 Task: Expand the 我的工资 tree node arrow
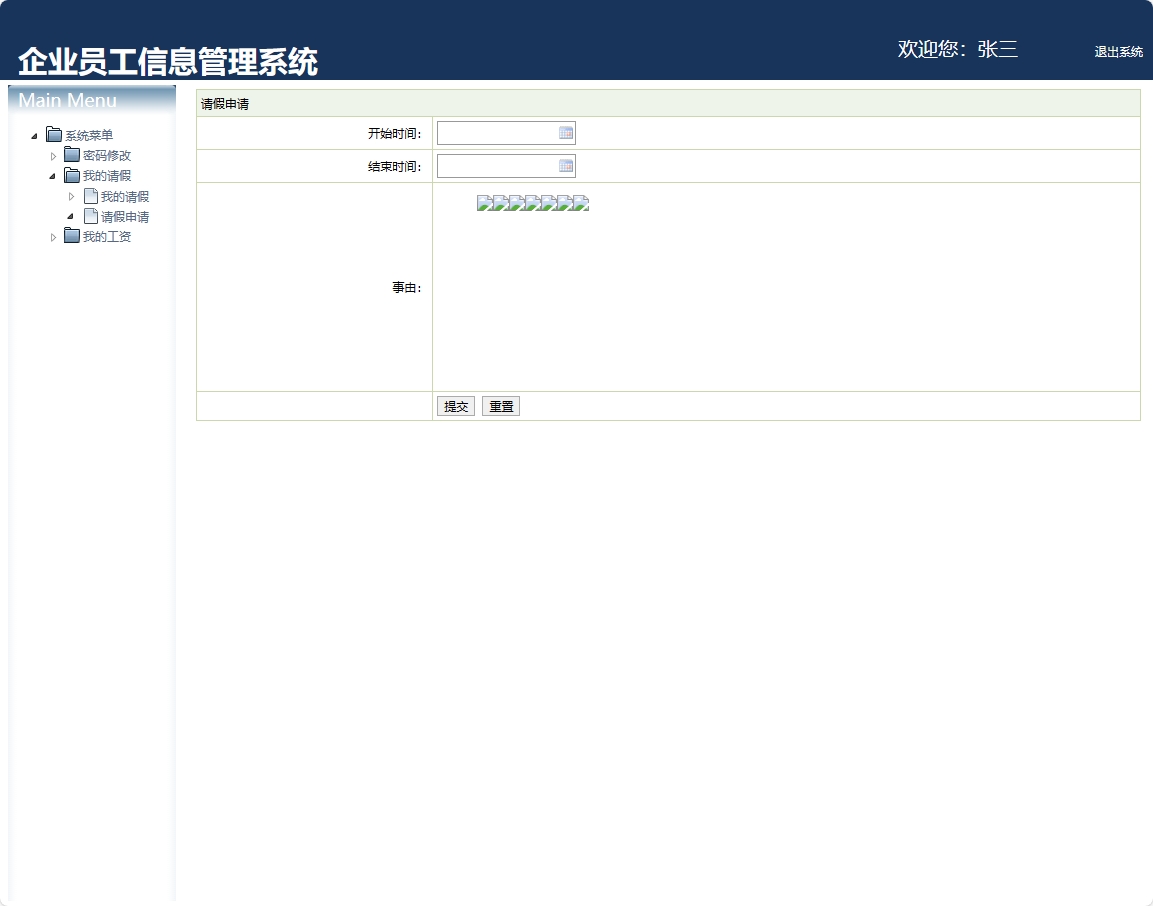tap(54, 237)
